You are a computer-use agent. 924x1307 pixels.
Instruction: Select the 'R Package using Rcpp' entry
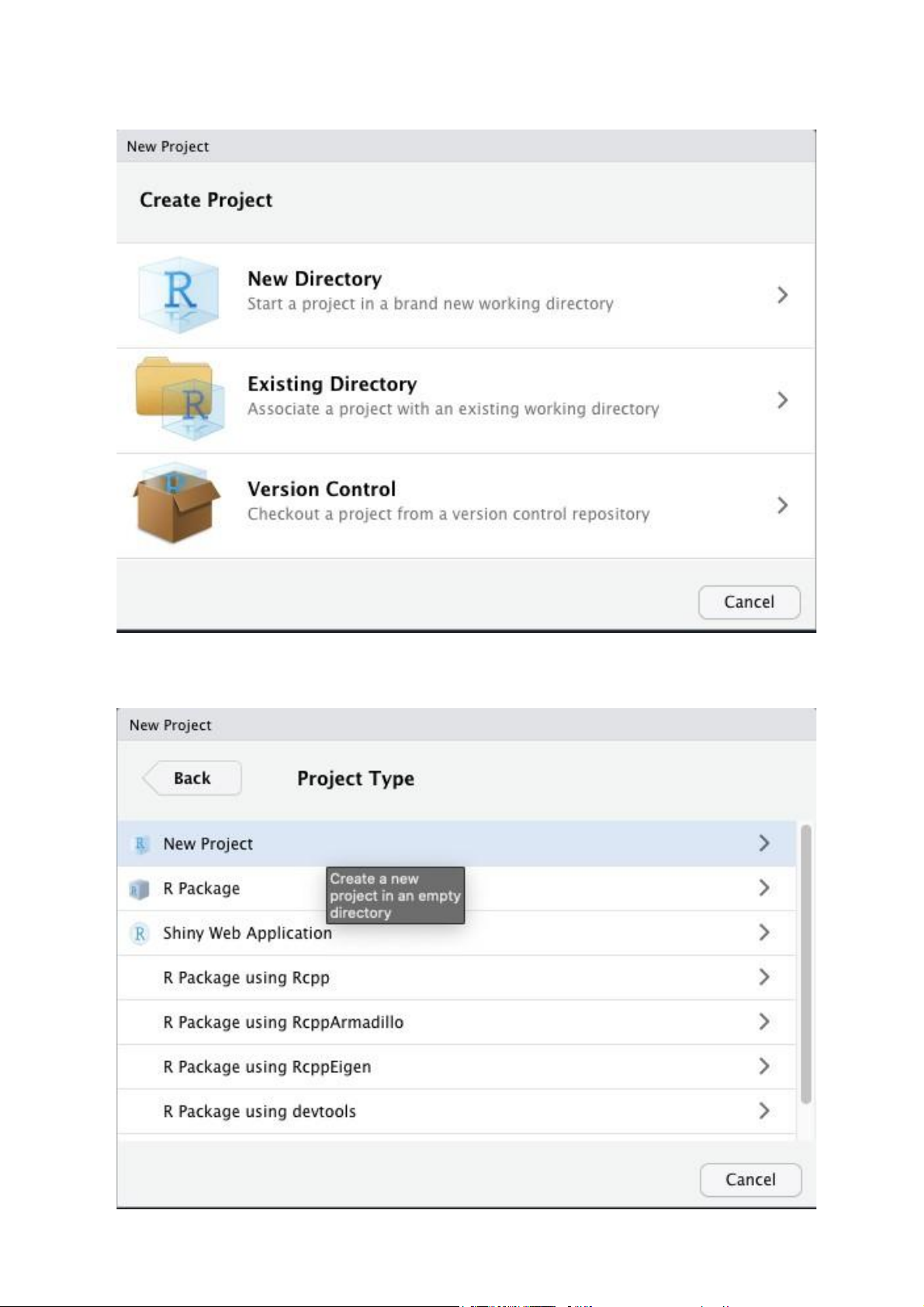coord(457,977)
